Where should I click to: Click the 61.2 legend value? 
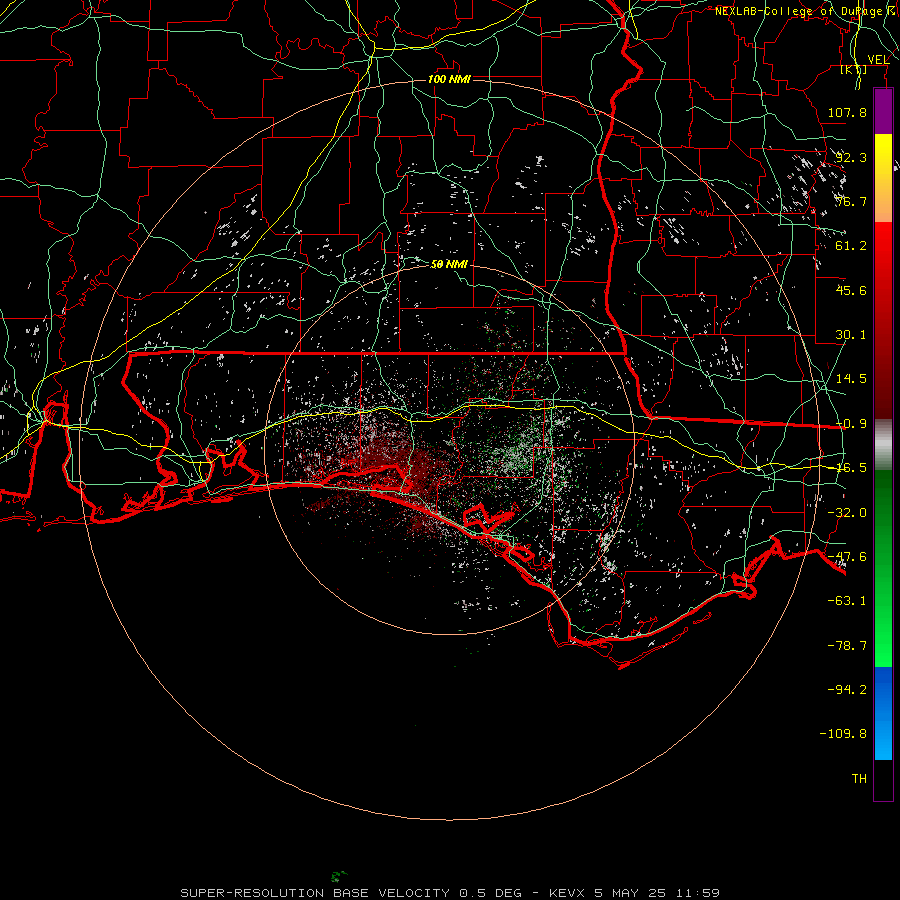point(851,246)
